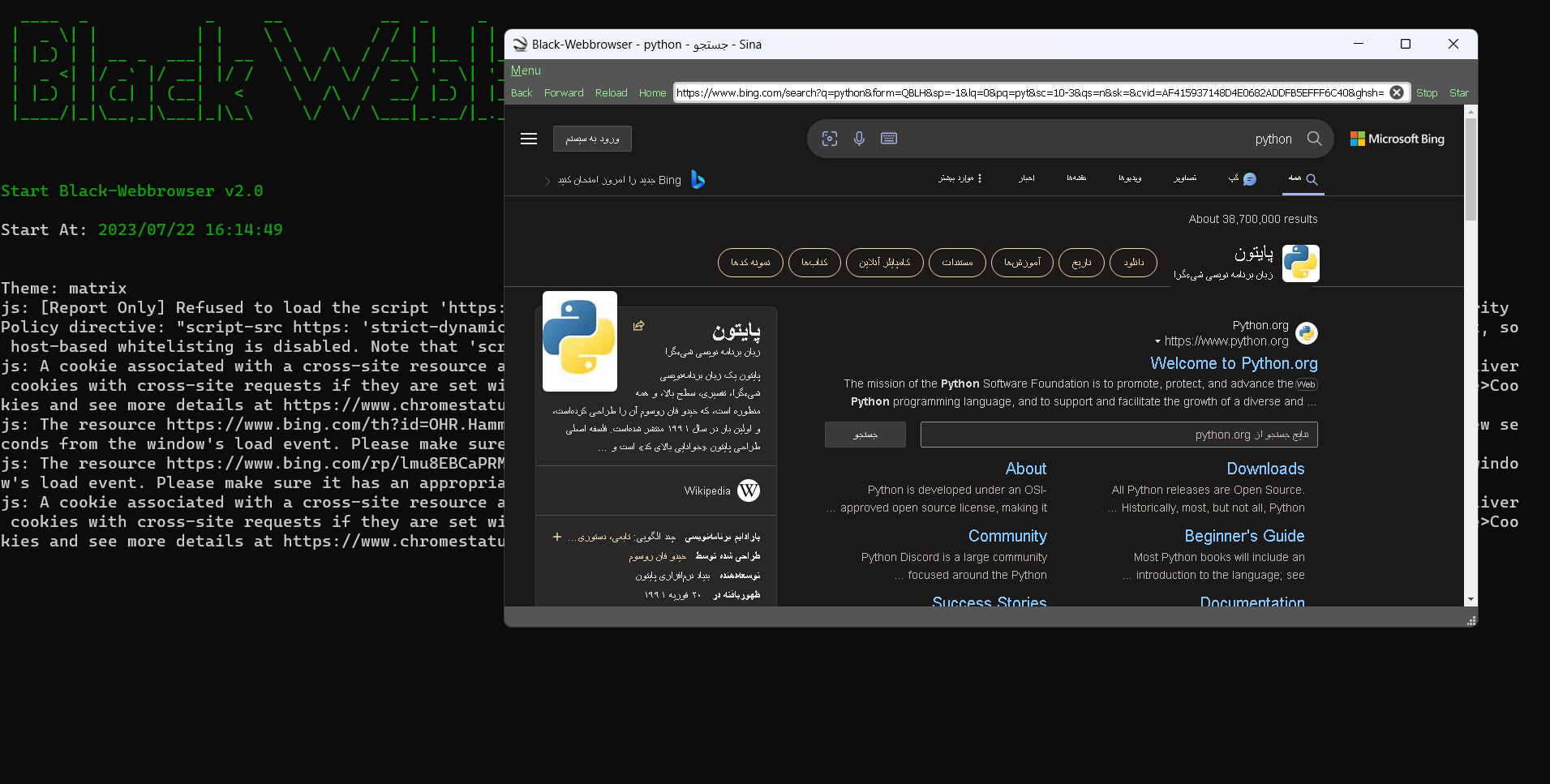1550x784 pixels.
Task: Click the ورود به سیستم sign-in button
Action: (592, 139)
